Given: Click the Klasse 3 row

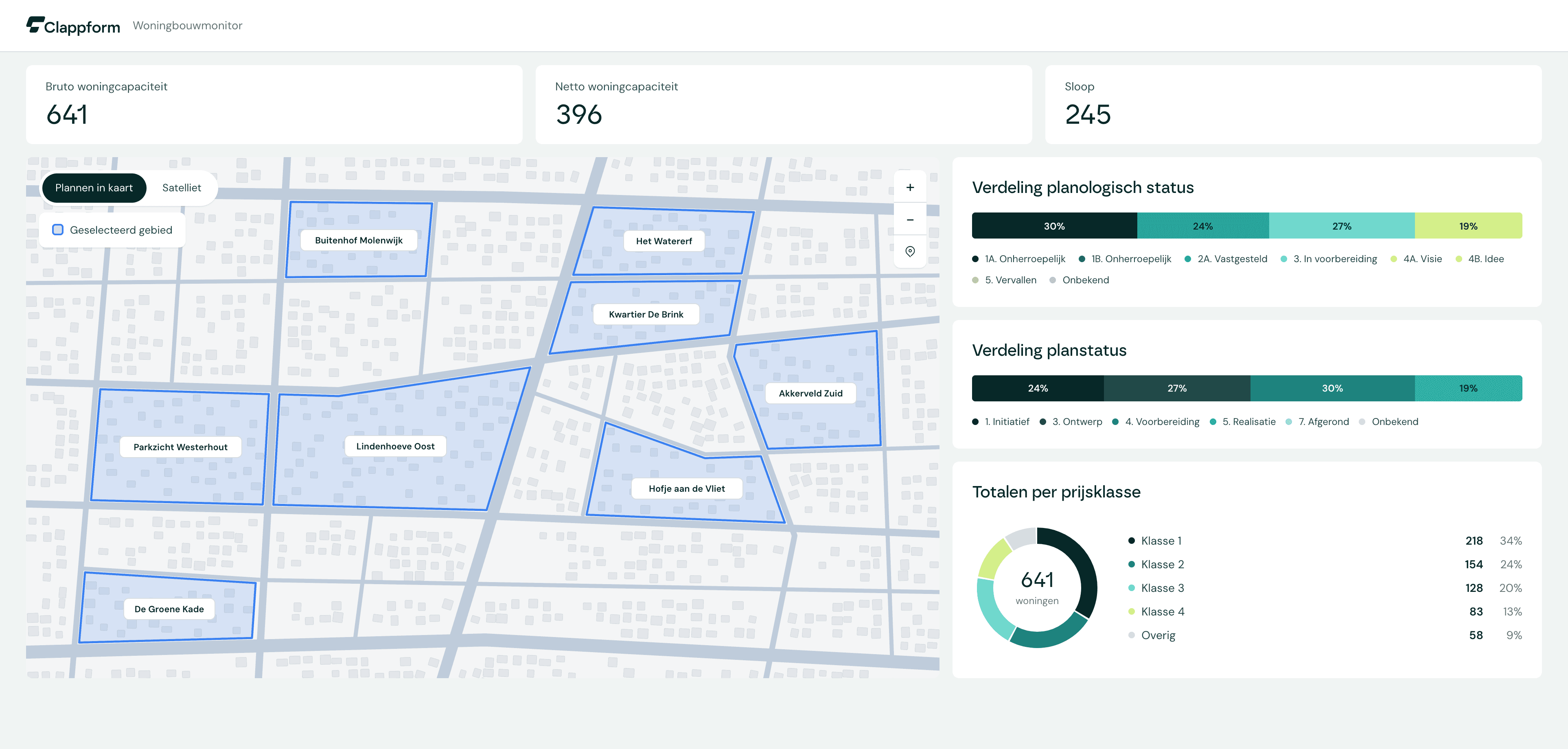Looking at the screenshot, I should [1325, 588].
